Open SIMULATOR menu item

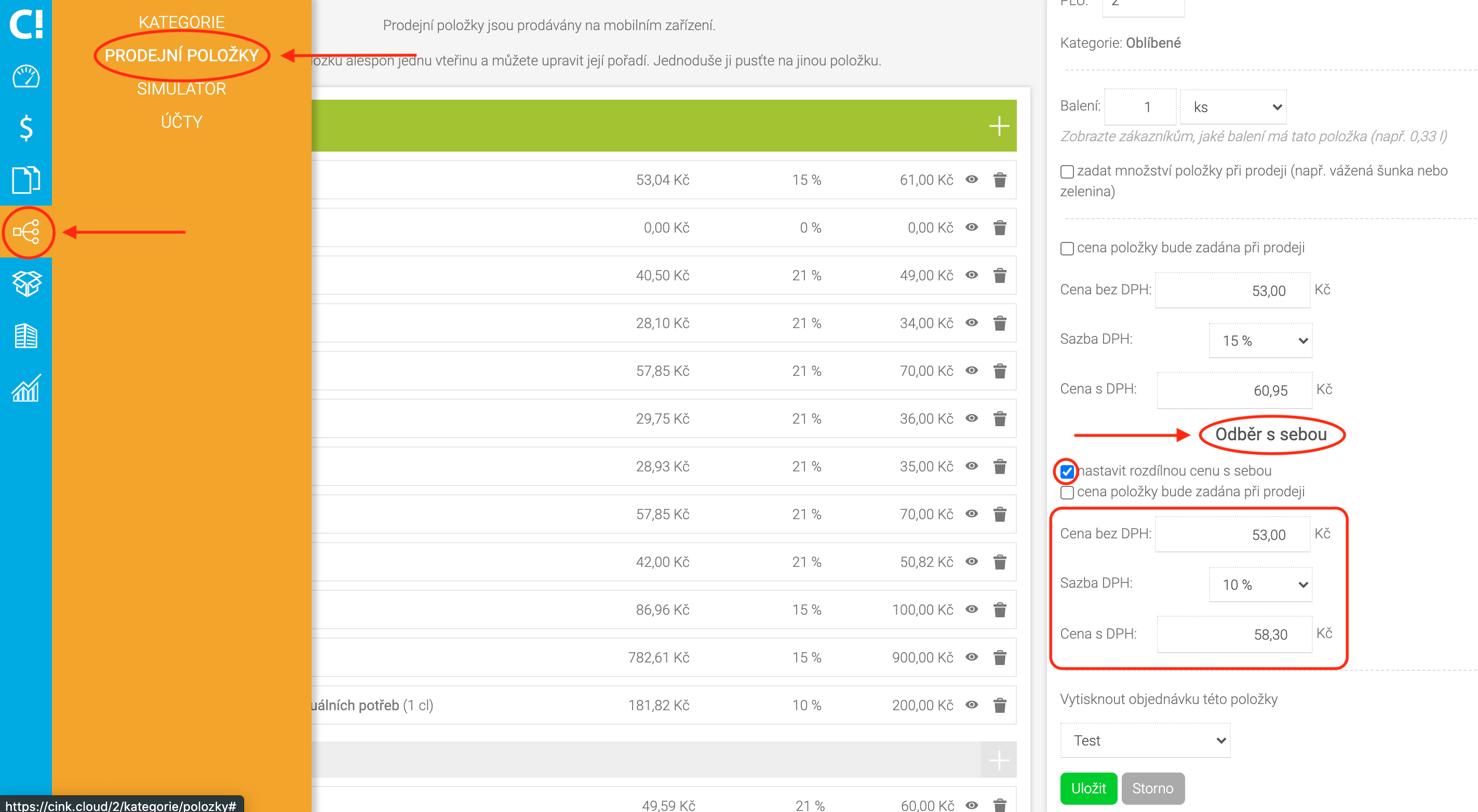pos(181,88)
